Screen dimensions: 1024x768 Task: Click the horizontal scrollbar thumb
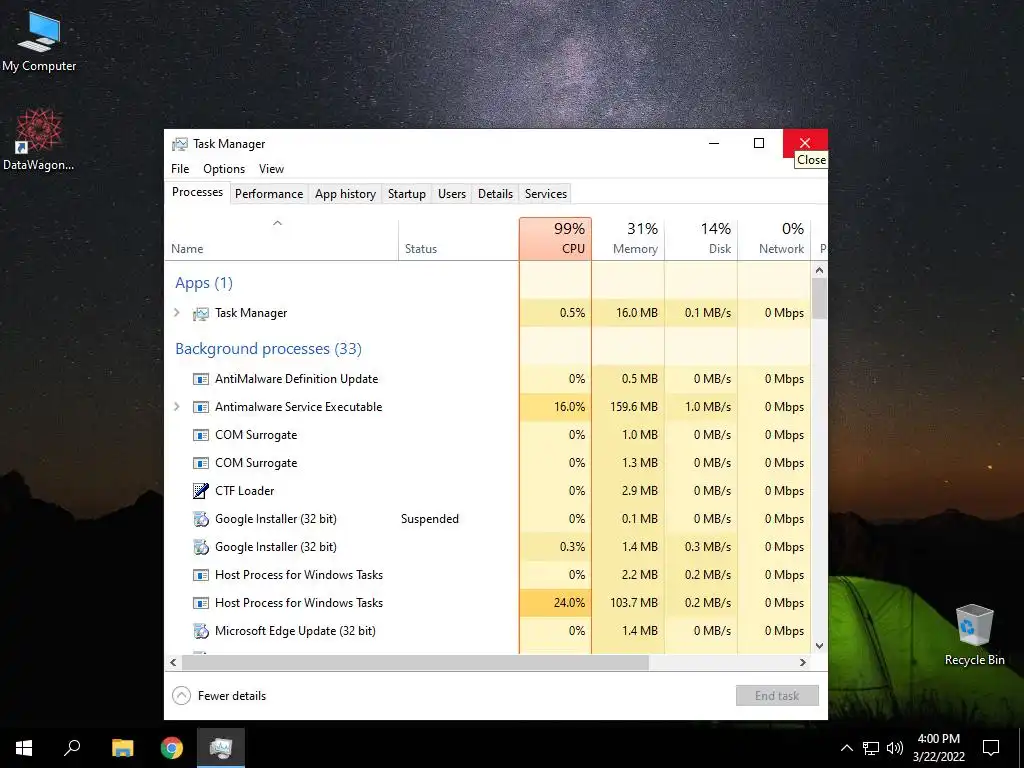coord(415,662)
